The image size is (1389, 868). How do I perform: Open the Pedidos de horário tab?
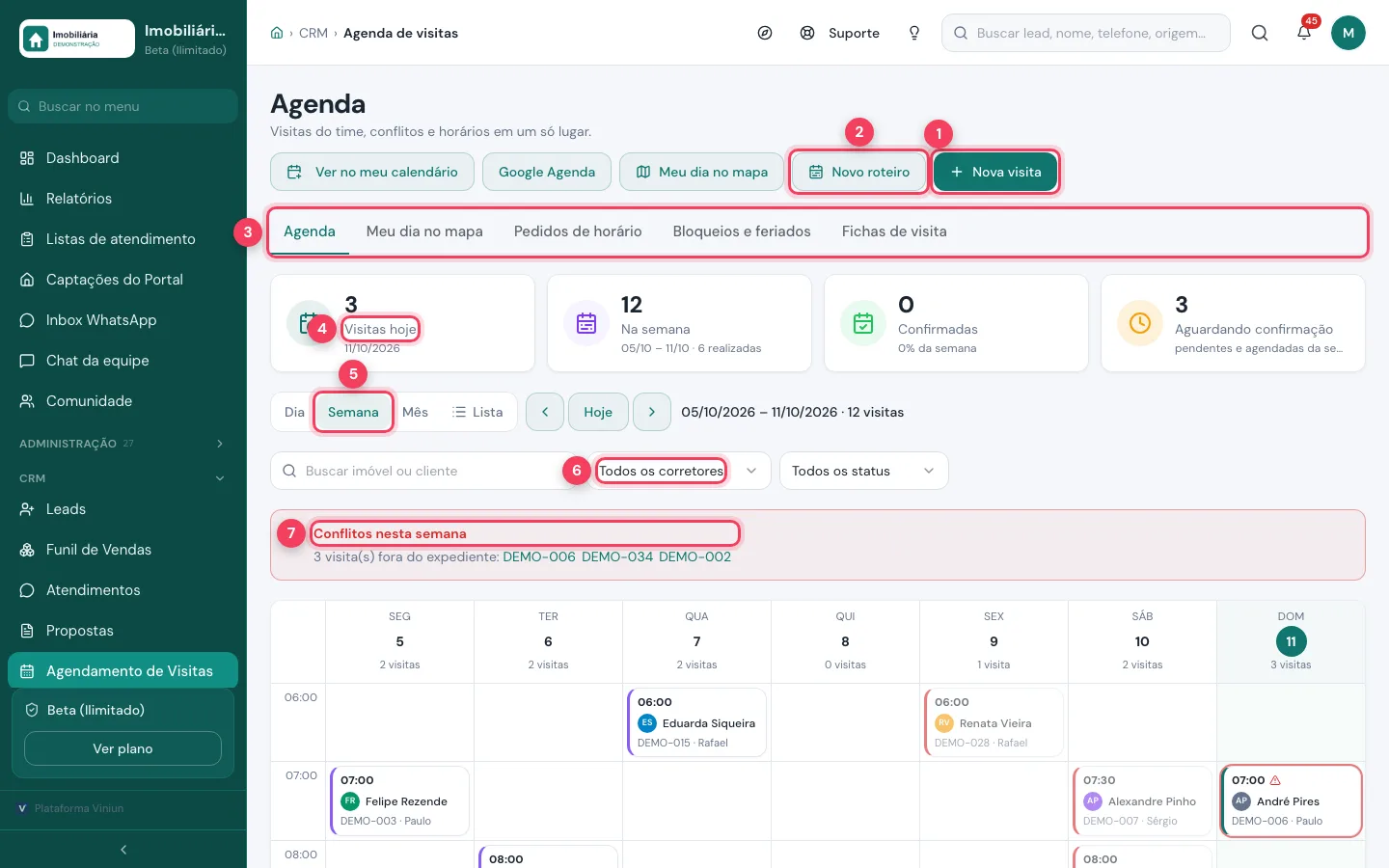578,231
